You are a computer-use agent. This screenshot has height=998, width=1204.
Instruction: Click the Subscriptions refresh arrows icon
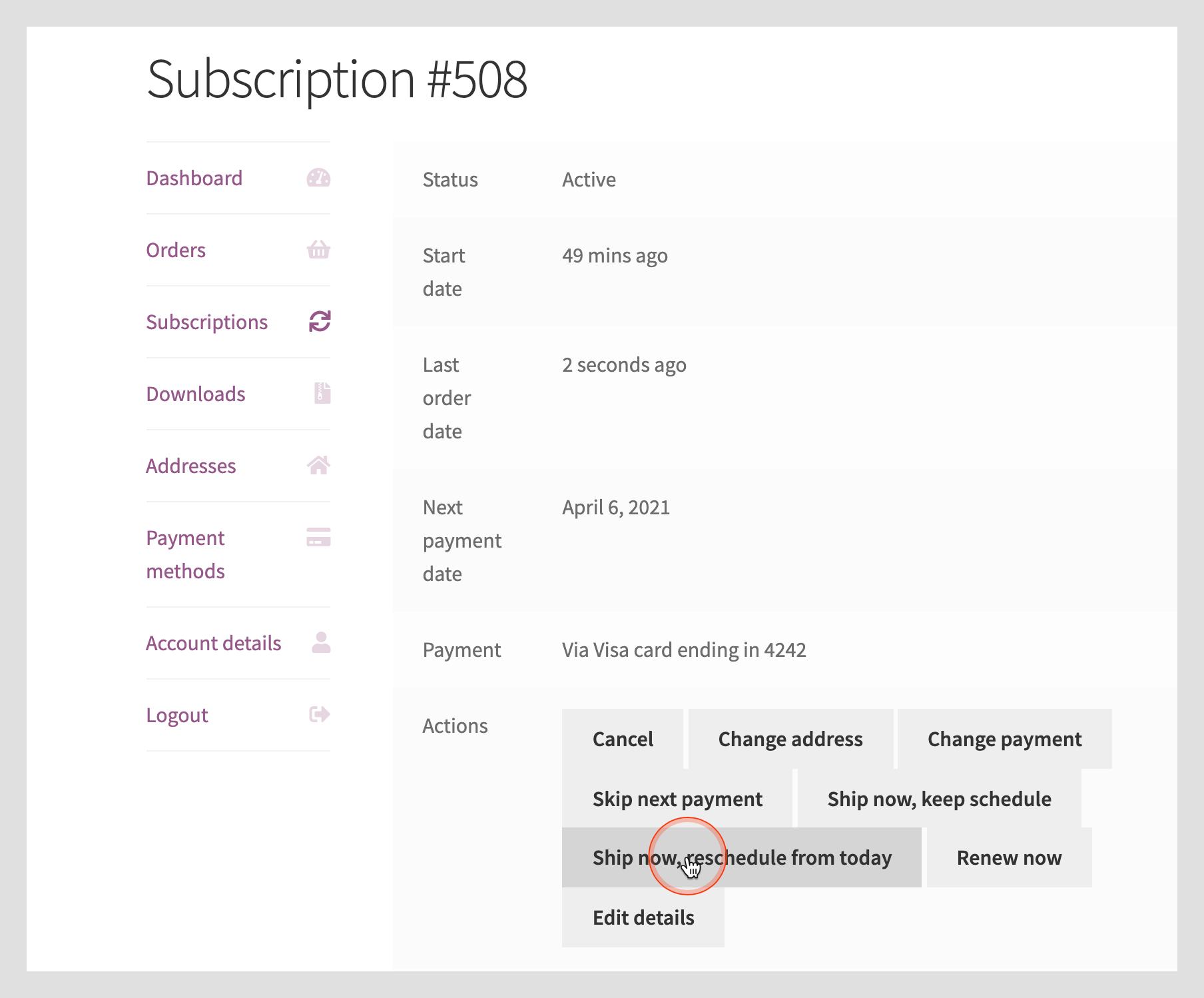tap(319, 321)
